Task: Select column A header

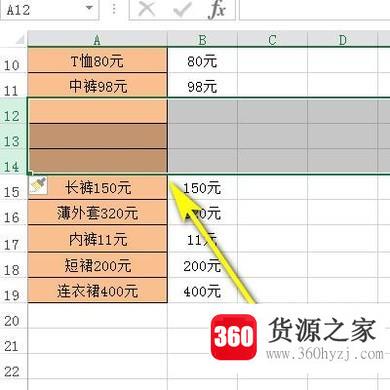Action: [97, 39]
